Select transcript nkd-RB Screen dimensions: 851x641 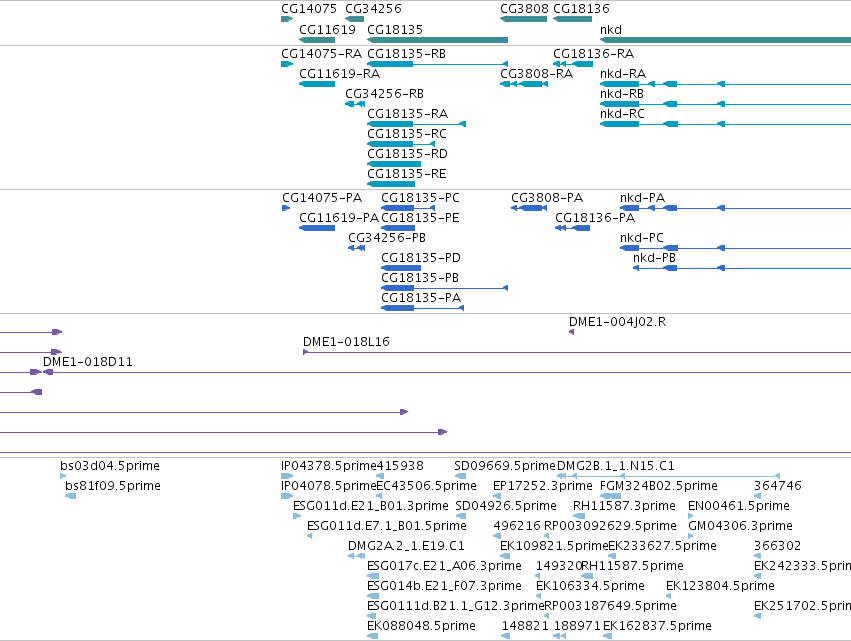coord(725,104)
